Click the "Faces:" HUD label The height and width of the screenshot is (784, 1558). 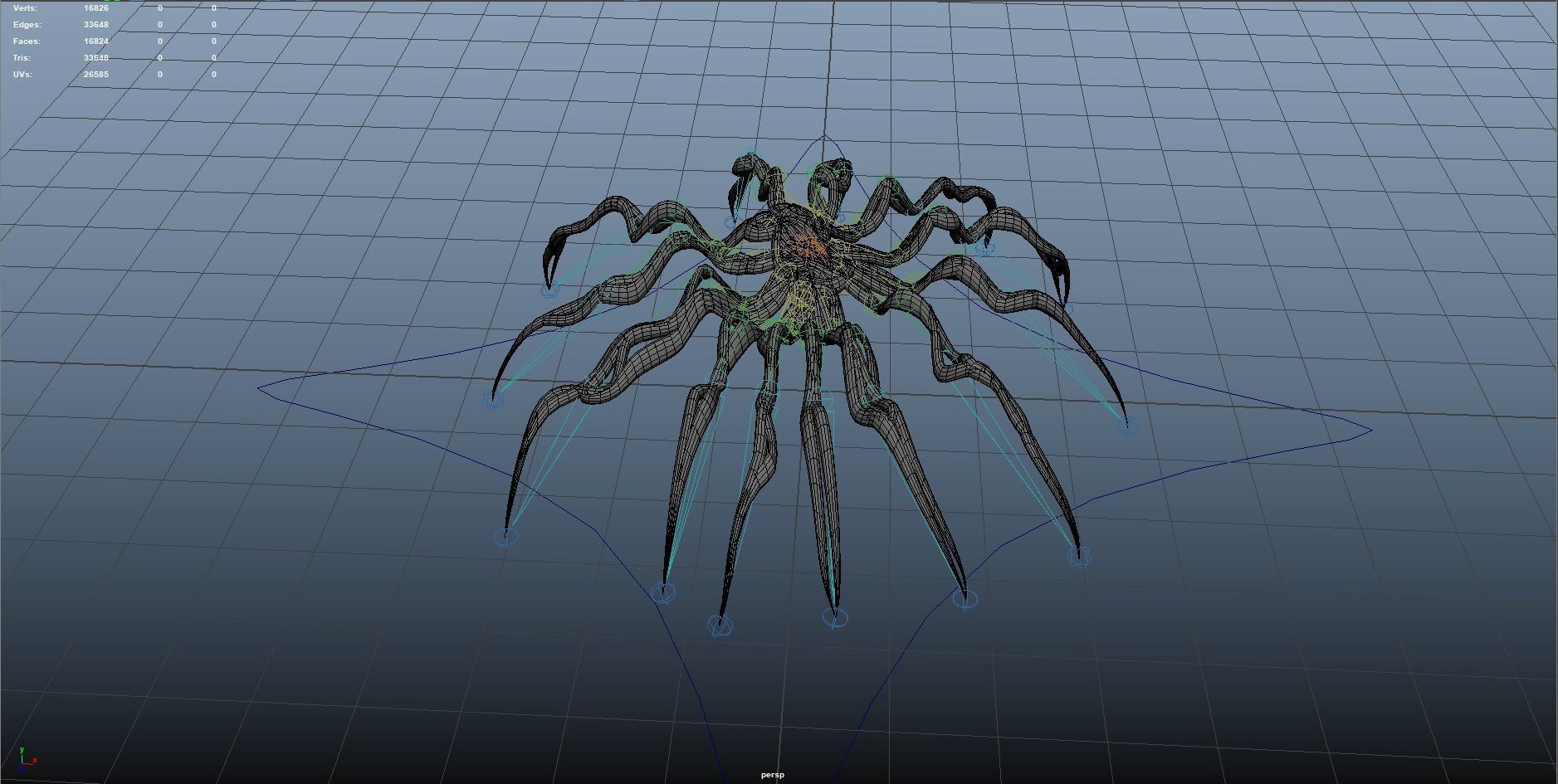tap(27, 41)
